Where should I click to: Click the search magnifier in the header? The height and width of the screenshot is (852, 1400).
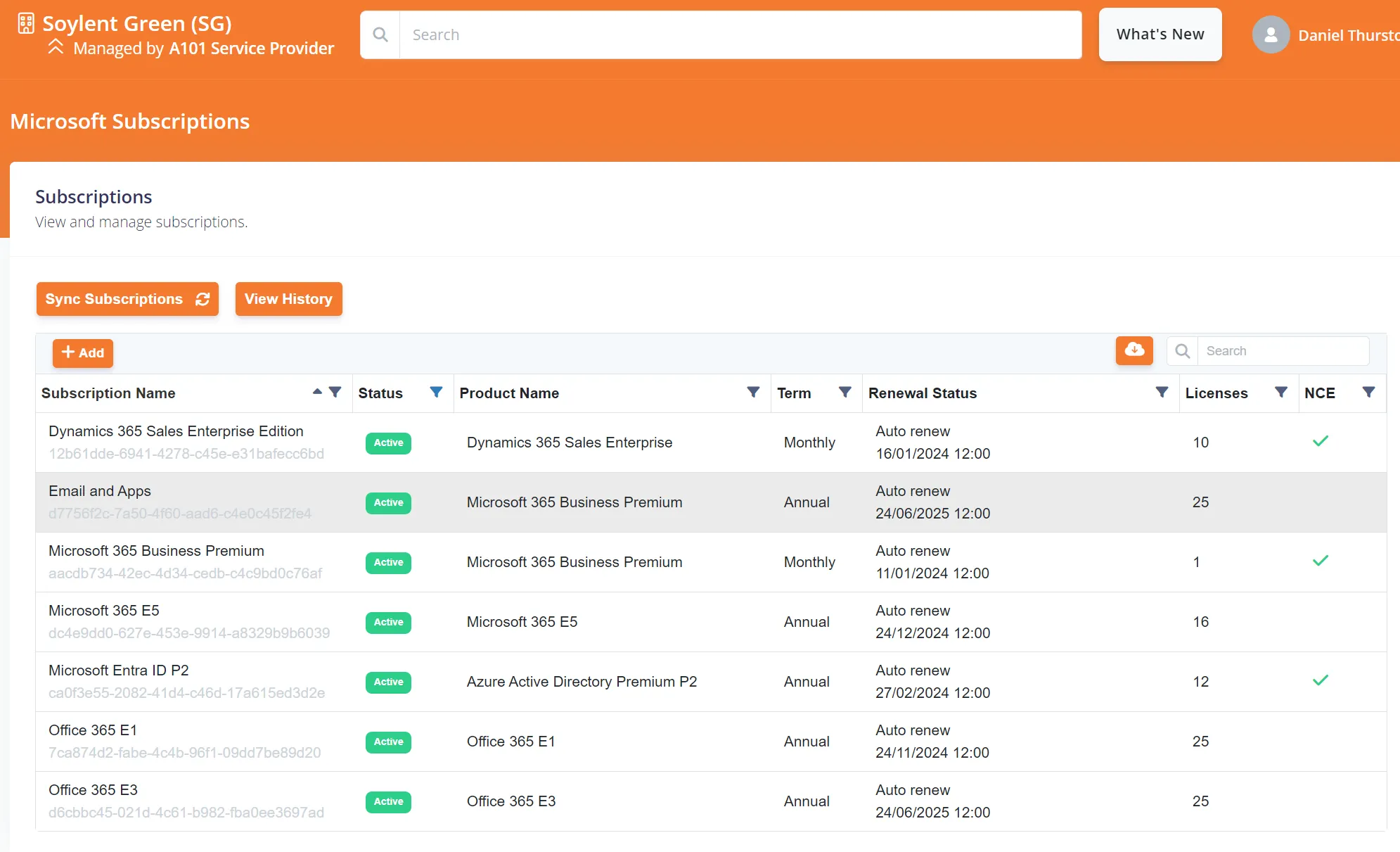[380, 34]
